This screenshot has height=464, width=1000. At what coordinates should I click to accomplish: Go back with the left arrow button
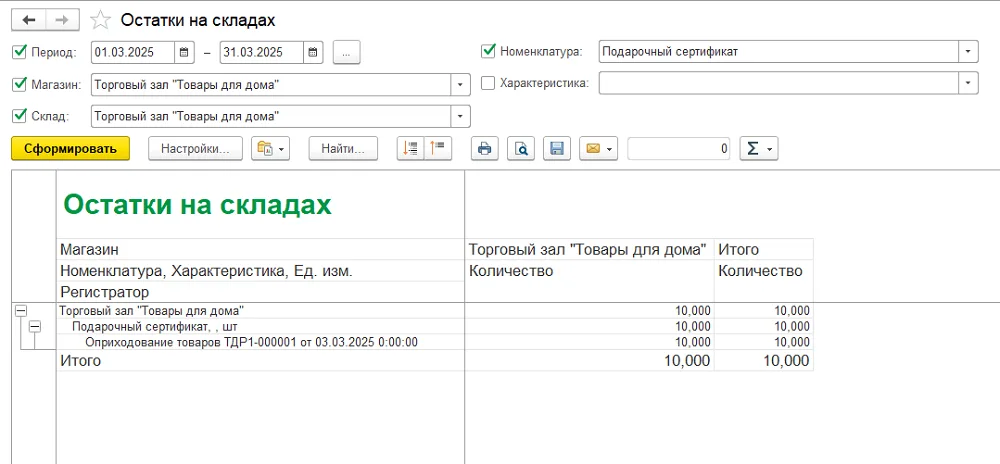[29, 20]
